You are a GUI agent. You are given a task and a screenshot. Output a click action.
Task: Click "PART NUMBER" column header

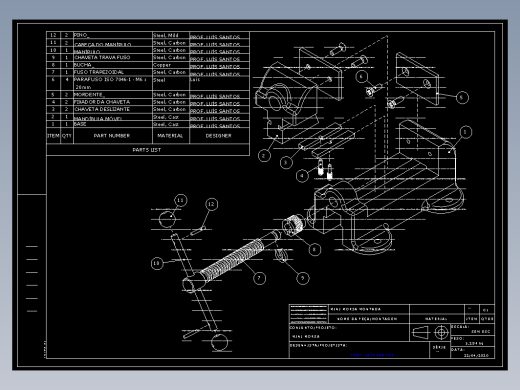click(x=112, y=136)
